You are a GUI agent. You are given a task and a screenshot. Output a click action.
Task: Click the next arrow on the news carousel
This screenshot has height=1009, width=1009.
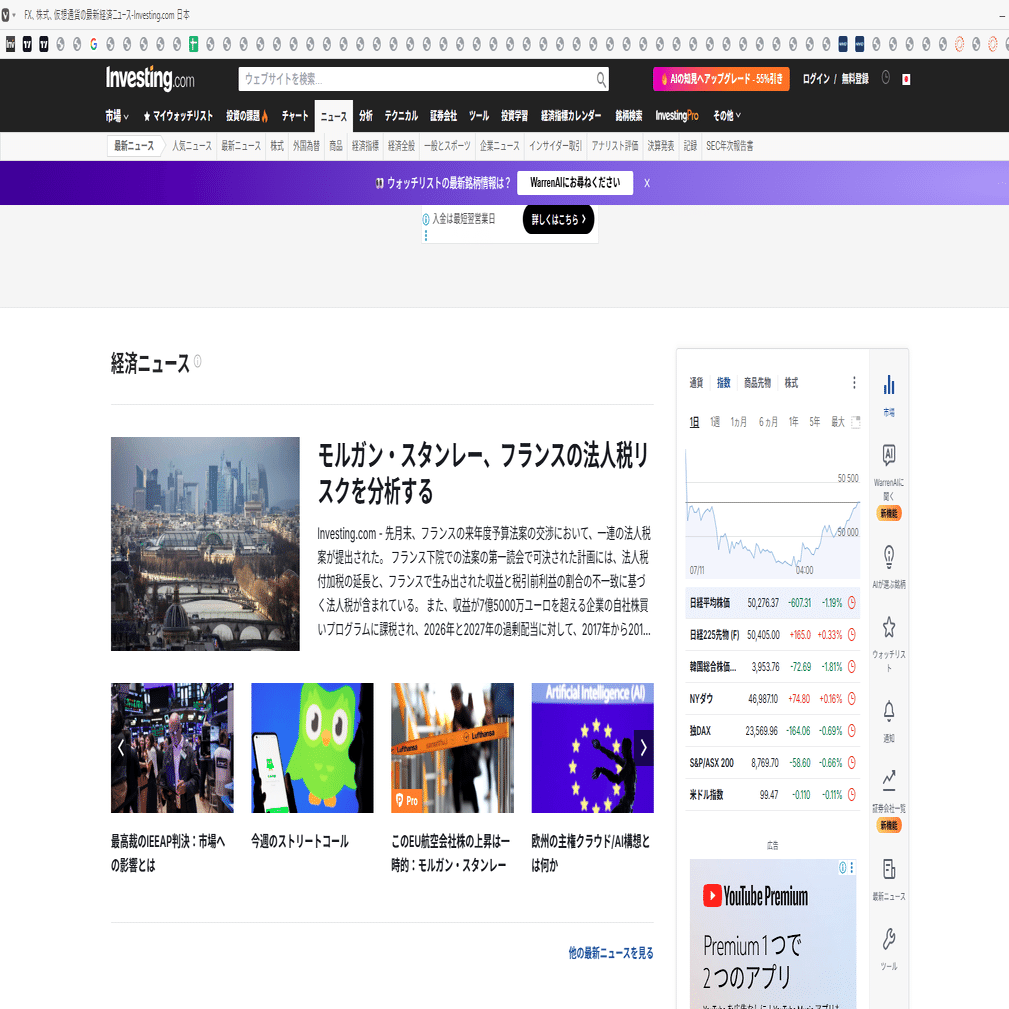point(643,747)
